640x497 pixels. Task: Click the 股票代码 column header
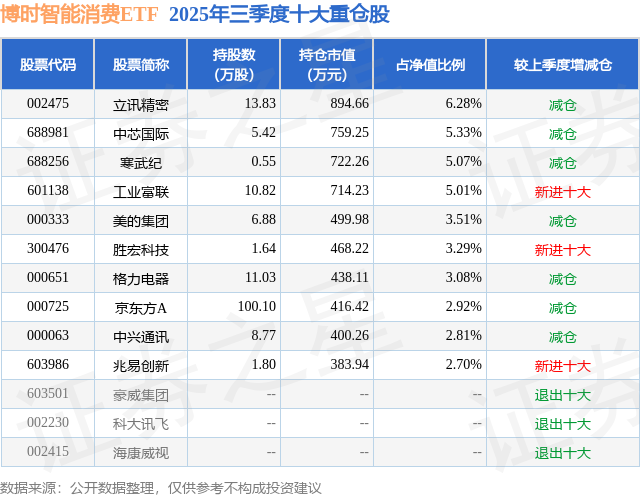(48, 64)
